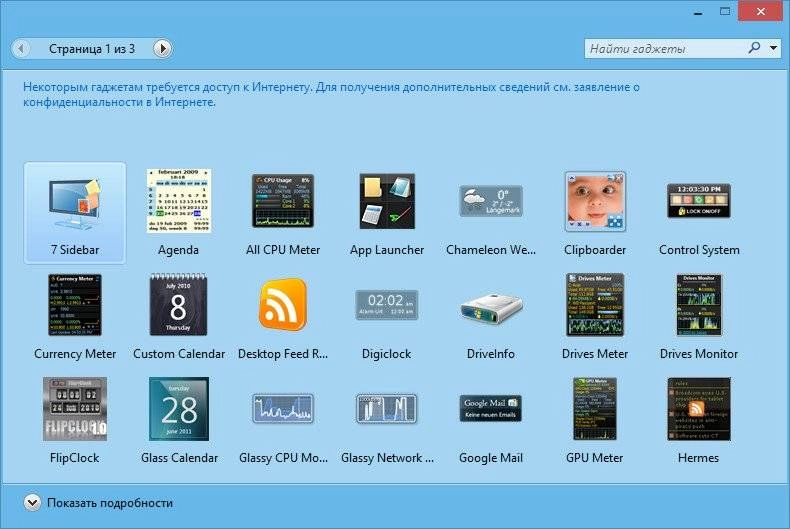The height and width of the screenshot is (529, 790).
Task: Pick the Hermes feed gadget
Action: [x=699, y=409]
